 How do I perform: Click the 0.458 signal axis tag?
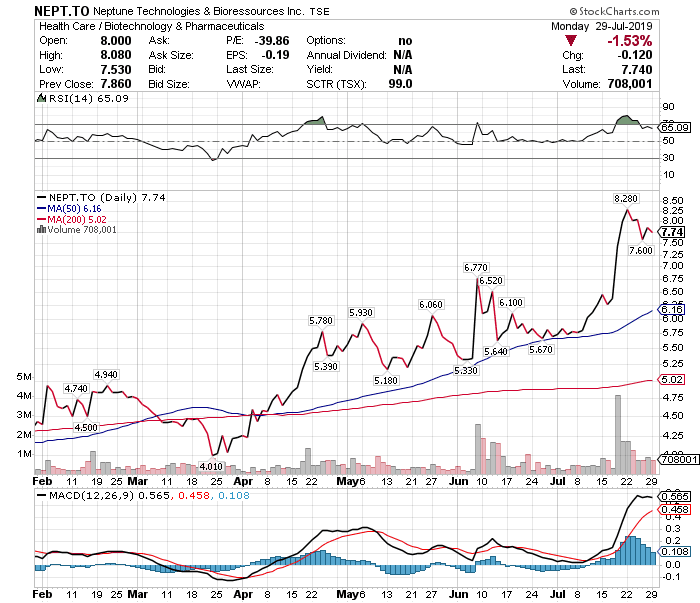(675, 510)
